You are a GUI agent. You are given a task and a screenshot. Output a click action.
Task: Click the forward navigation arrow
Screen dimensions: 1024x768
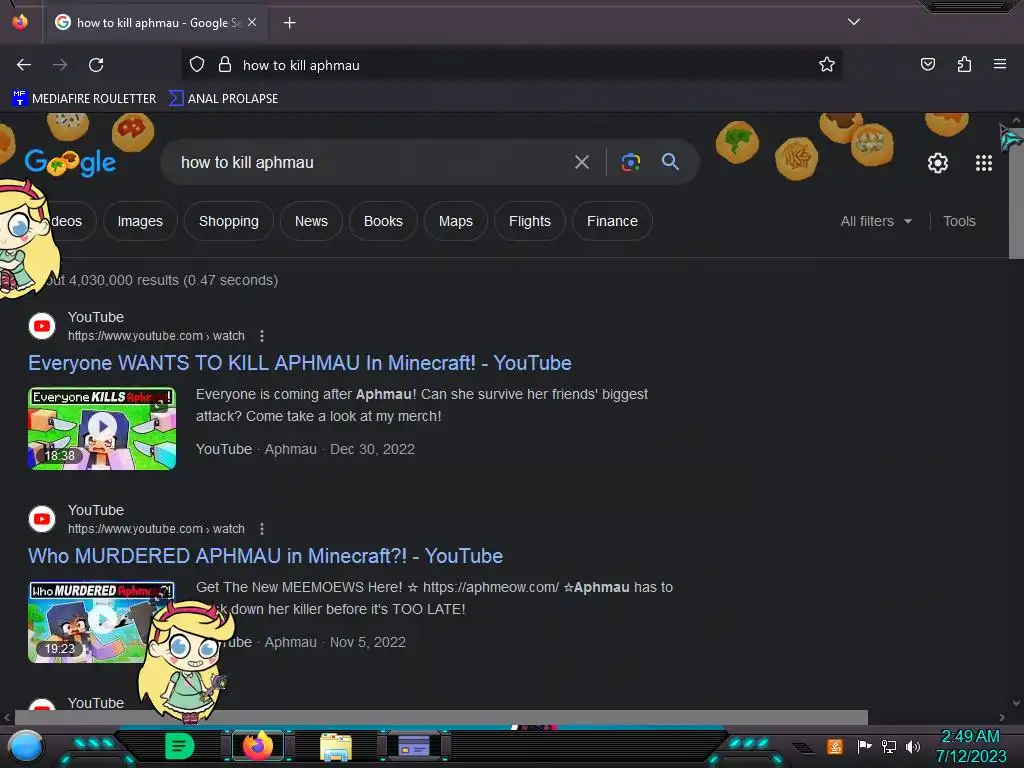pyautogui.click(x=60, y=65)
